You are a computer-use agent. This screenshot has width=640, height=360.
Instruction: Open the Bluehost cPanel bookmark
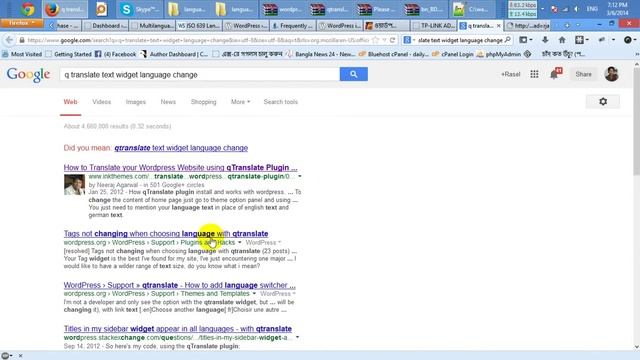point(394,54)
